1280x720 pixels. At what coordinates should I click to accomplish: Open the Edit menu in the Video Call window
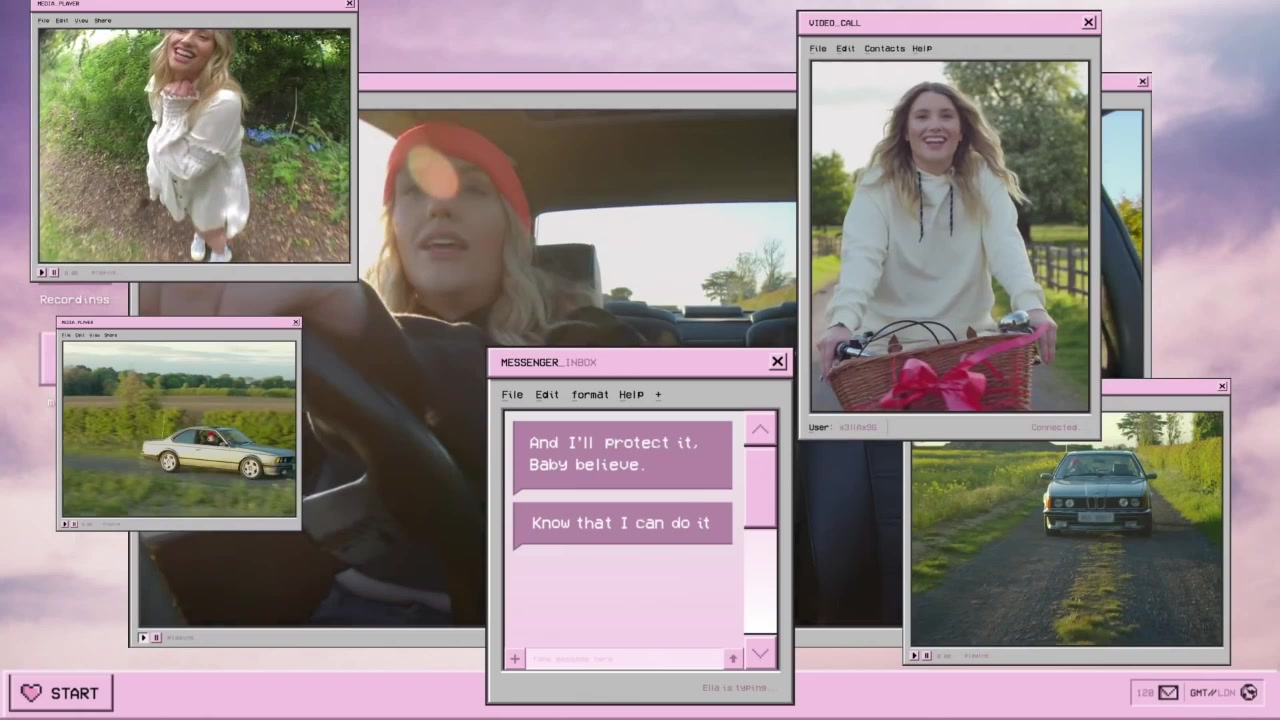point(846,48)
